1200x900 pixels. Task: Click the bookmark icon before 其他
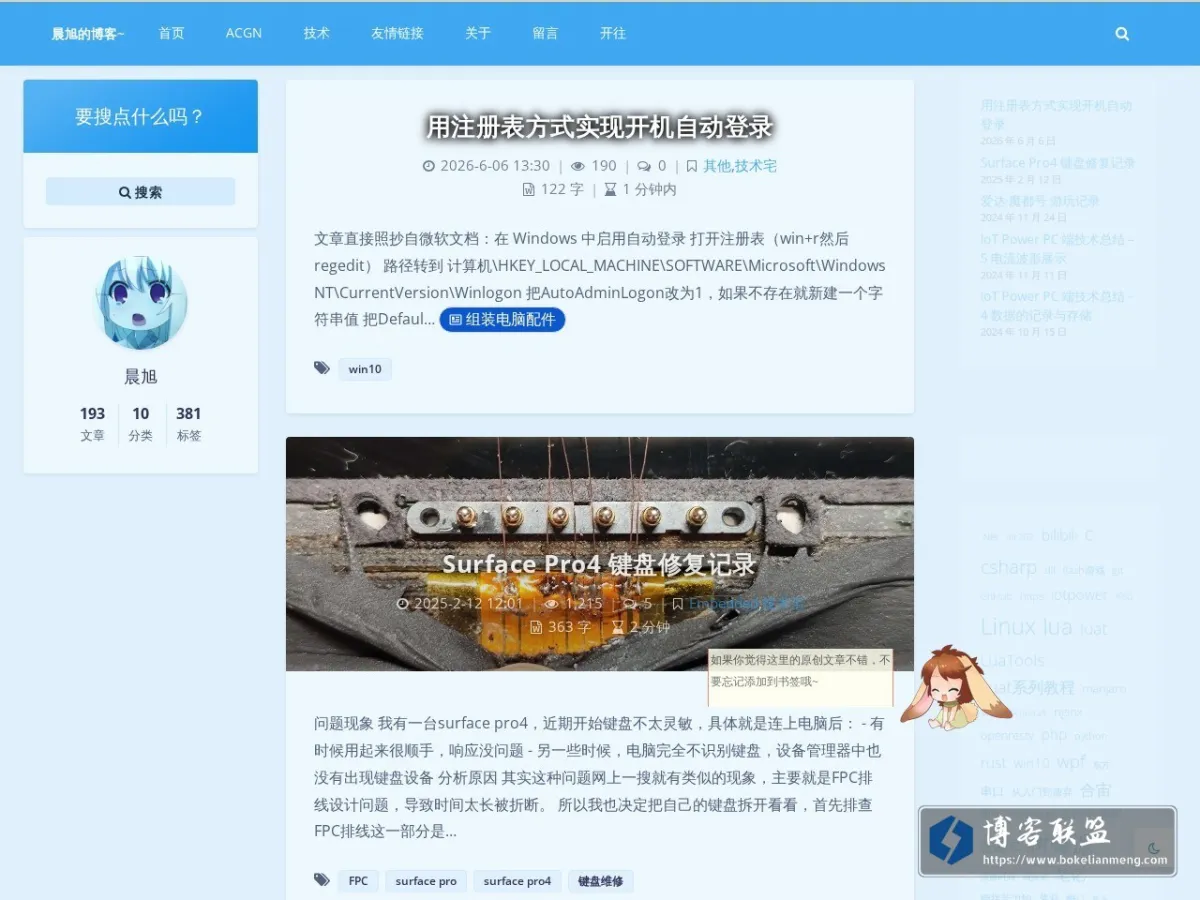pos(691,166)
